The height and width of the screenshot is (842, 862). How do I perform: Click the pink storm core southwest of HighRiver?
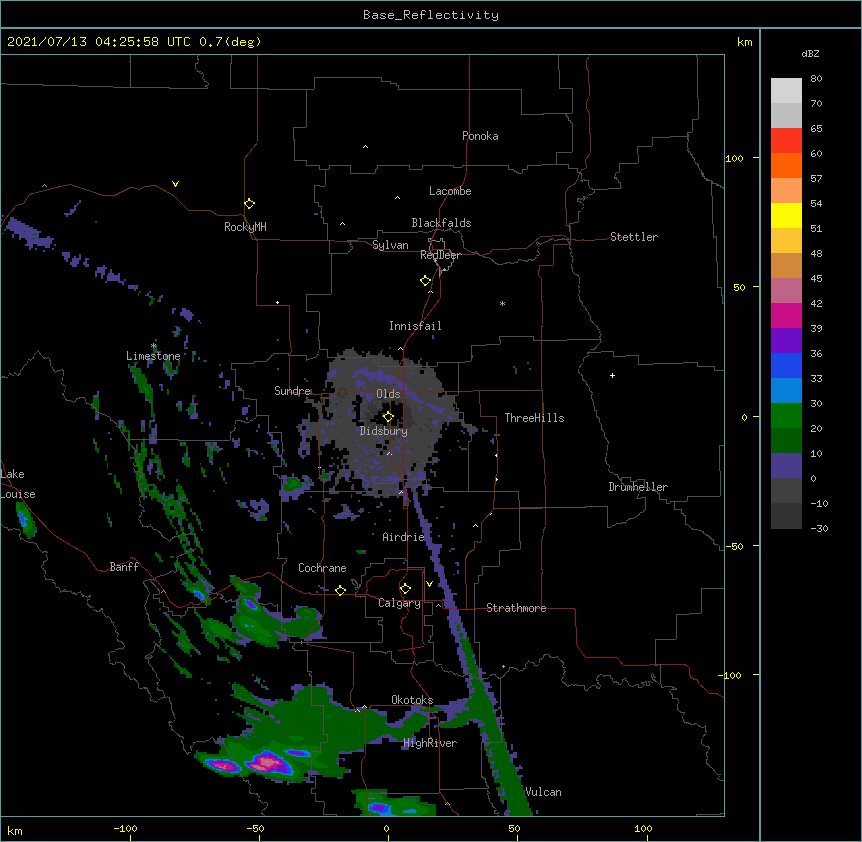[267, 763]
